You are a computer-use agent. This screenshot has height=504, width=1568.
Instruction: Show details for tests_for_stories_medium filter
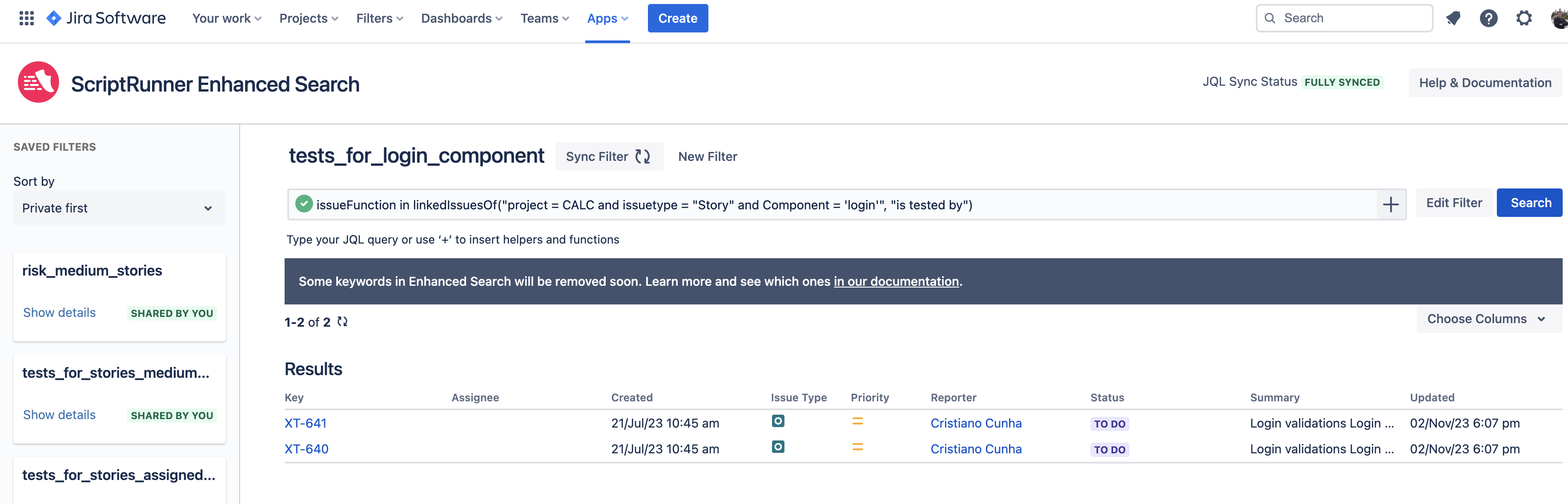(x=59, y=415)
